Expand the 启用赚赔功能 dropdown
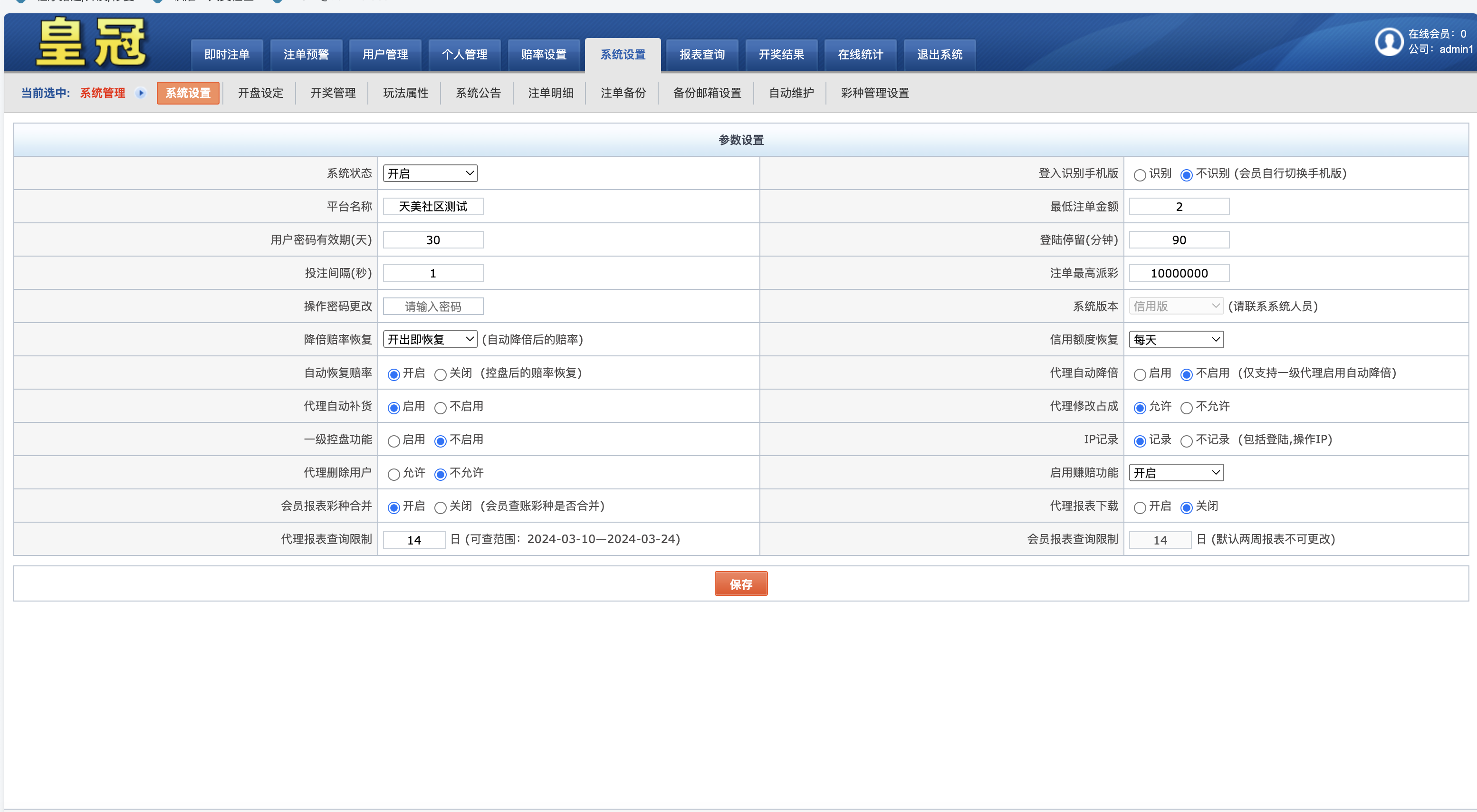This screenshot has height=812, width=1477. 1176,473
